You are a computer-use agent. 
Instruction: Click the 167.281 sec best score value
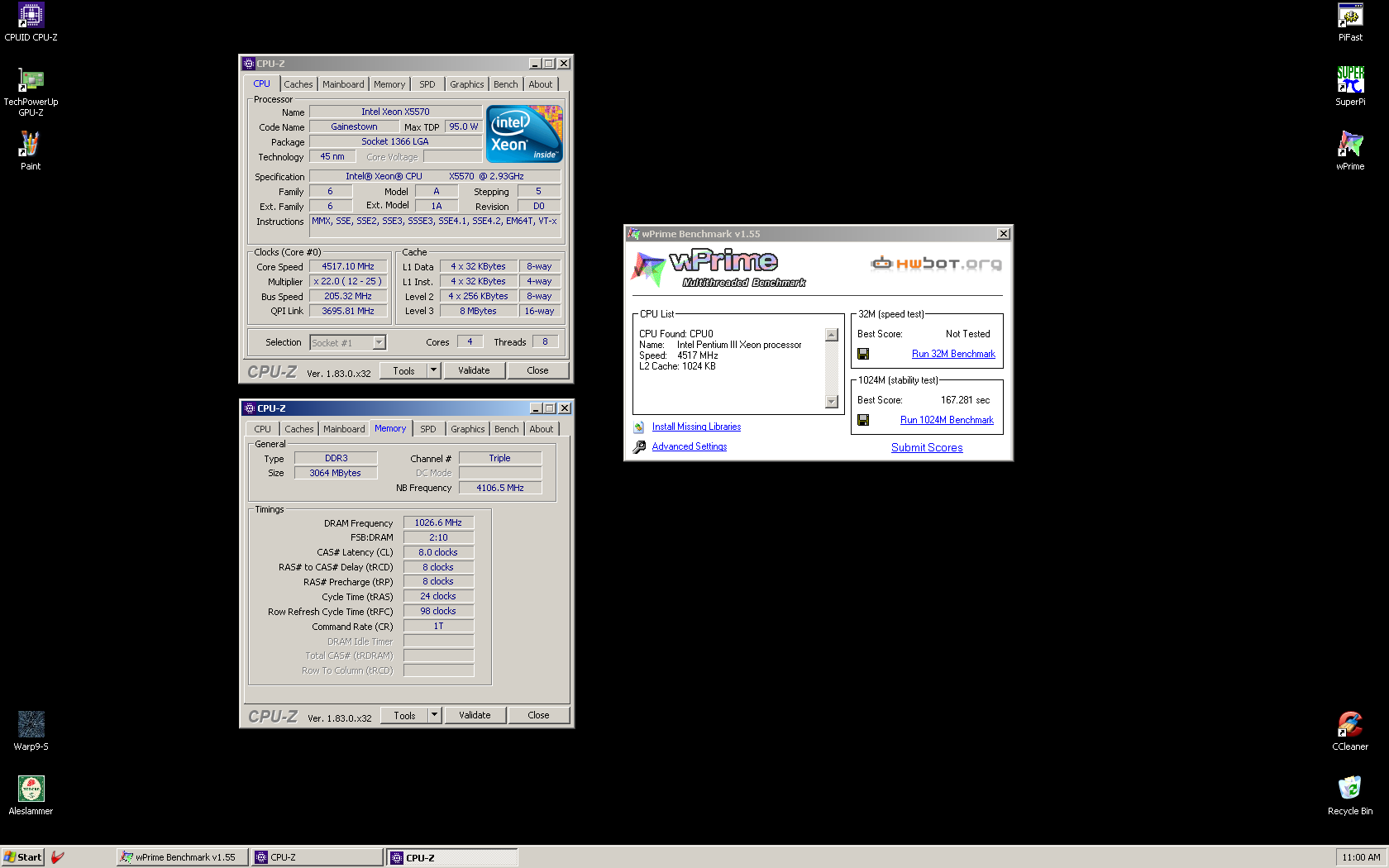point(965,400)
